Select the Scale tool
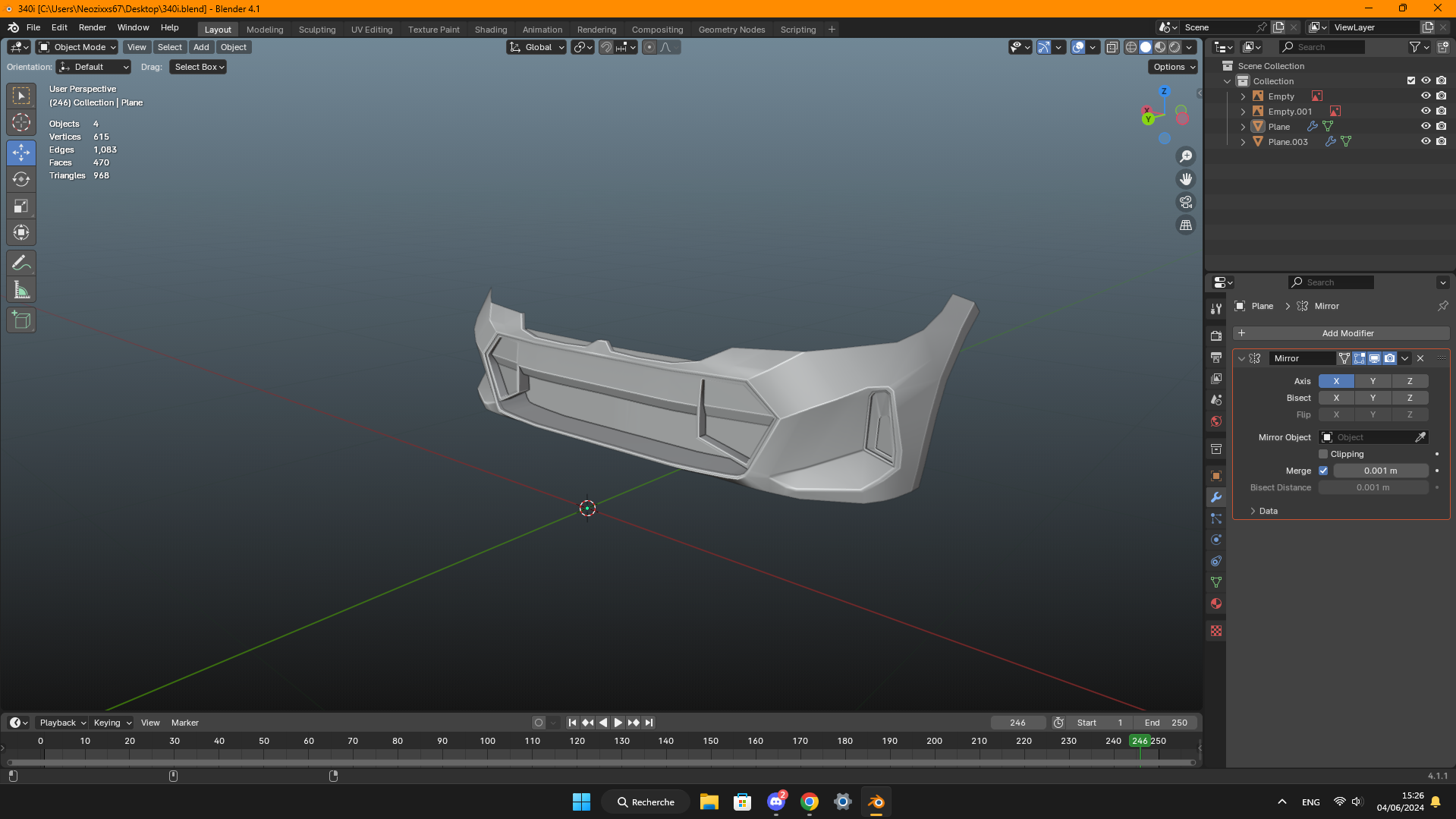Image resolution: width=1456 pixels, height=819 pixels. point(21,206)
